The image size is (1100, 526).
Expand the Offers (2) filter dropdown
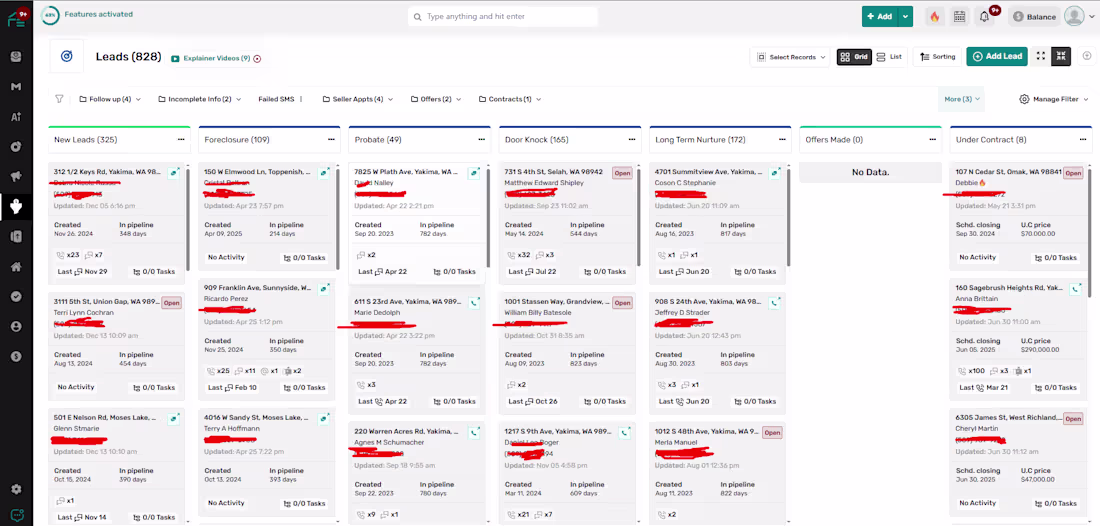tap(436, 100)
